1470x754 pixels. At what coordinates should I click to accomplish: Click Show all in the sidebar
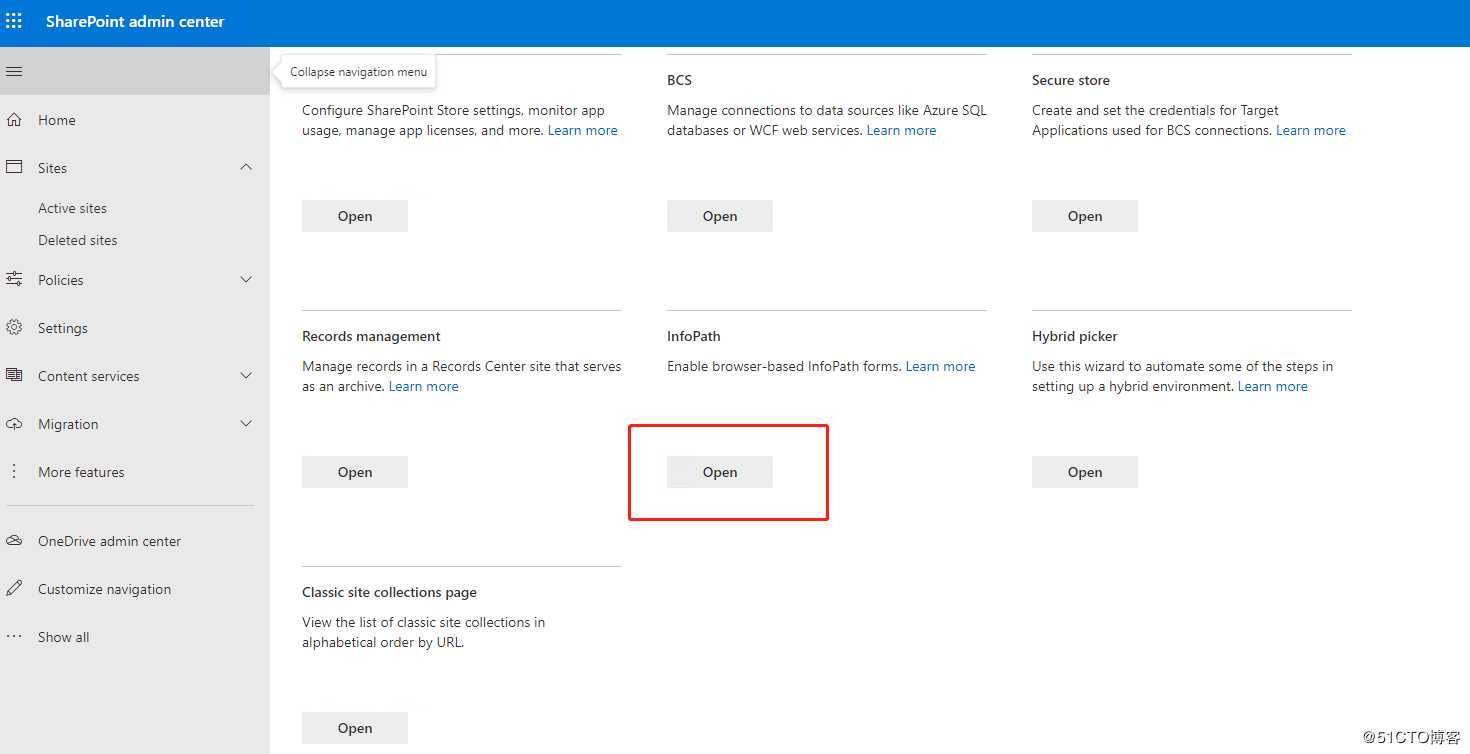click(x=63, y=636)
